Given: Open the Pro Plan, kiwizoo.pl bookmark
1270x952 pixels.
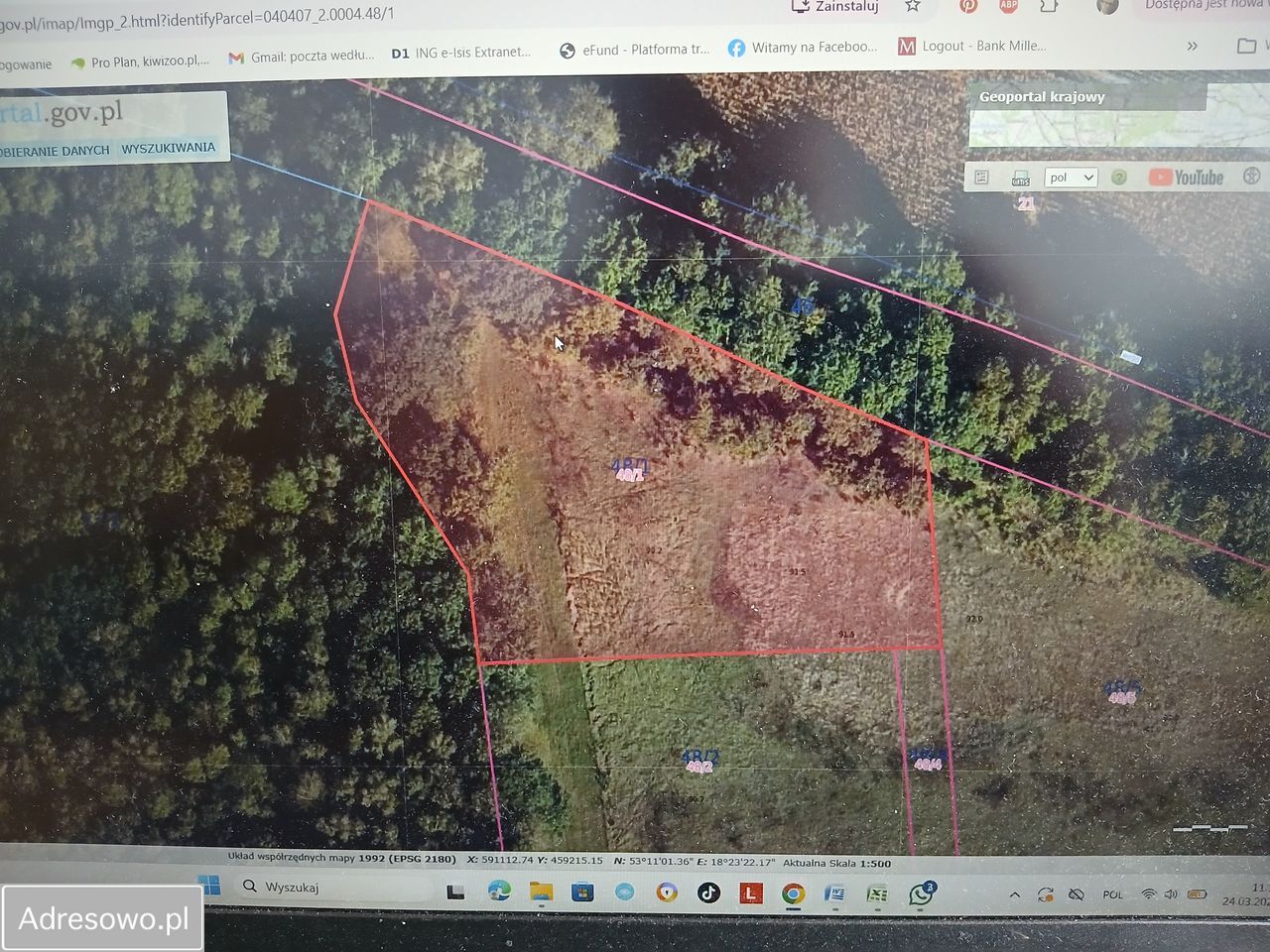Looking at the screenshot, I should tap(140, 61).
